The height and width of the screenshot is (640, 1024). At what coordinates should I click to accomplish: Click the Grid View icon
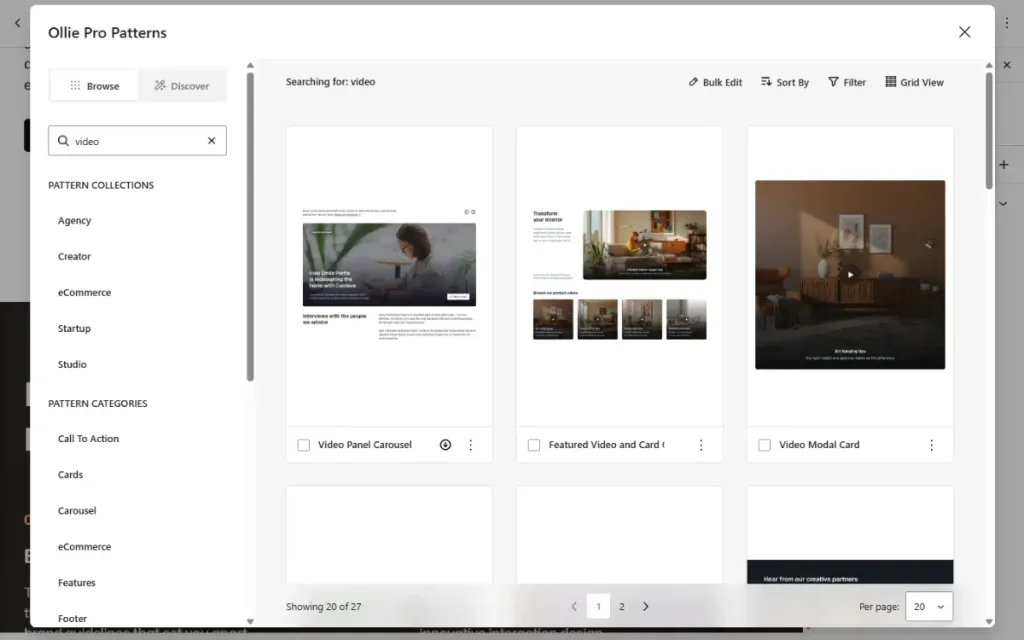[x=891, y=82]
